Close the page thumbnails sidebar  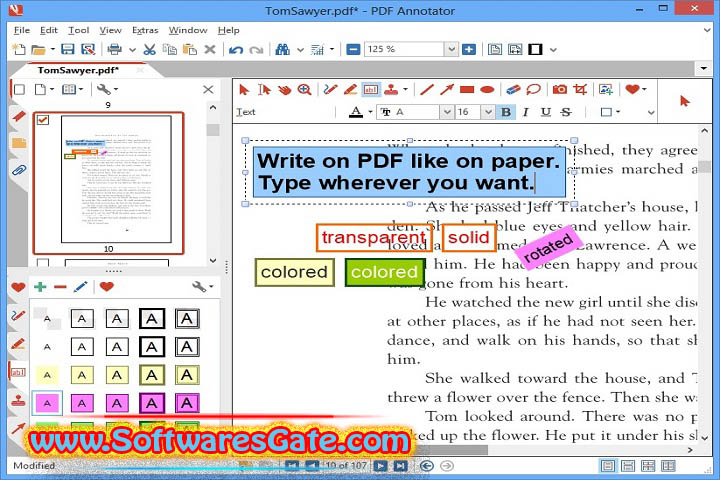[208, 90]
